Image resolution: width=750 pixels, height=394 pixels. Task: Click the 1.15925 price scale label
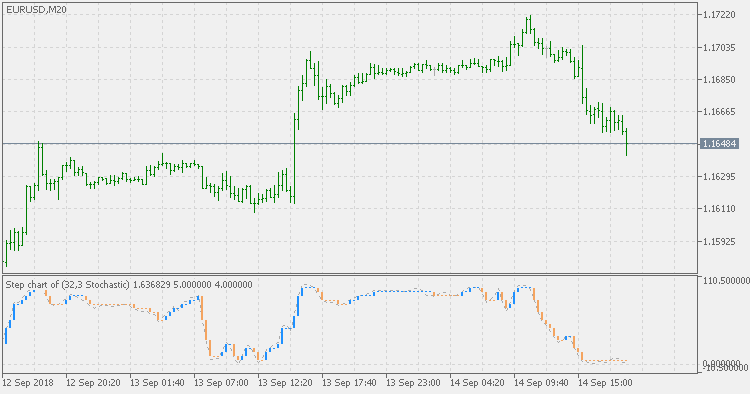[719, 241]
